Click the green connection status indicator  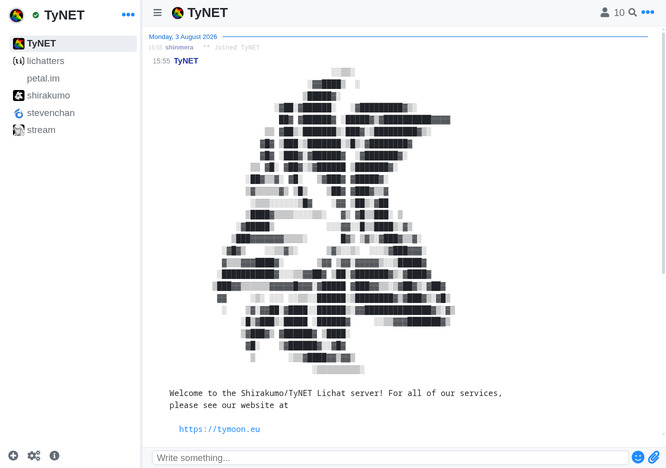click(x=36, y=15)
